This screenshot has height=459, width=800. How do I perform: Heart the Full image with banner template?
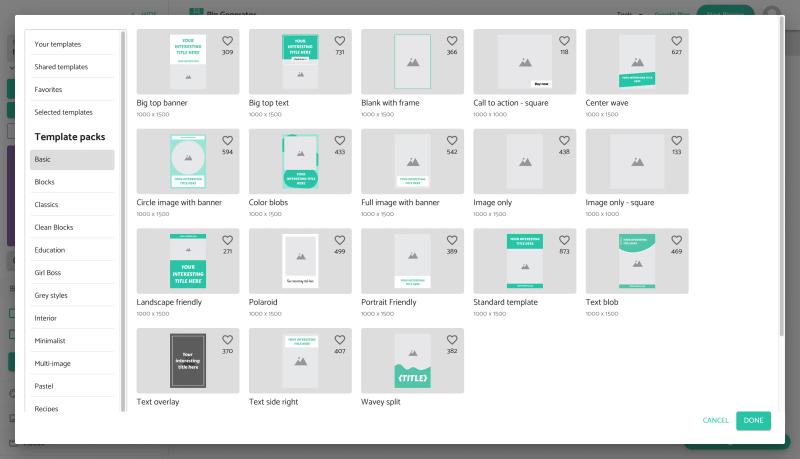452,140
